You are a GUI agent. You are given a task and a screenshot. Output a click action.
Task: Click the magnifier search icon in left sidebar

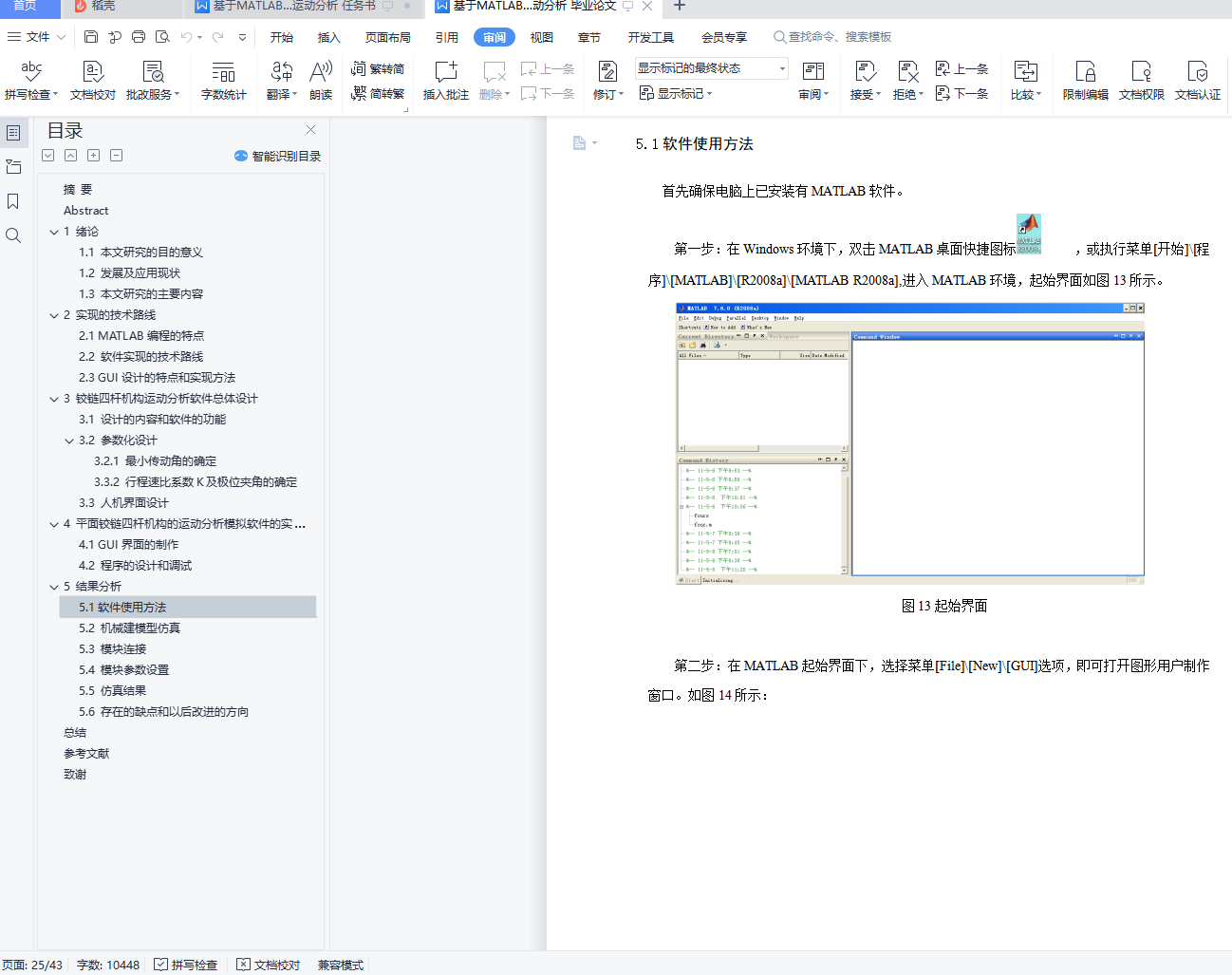tap(13, 235)
